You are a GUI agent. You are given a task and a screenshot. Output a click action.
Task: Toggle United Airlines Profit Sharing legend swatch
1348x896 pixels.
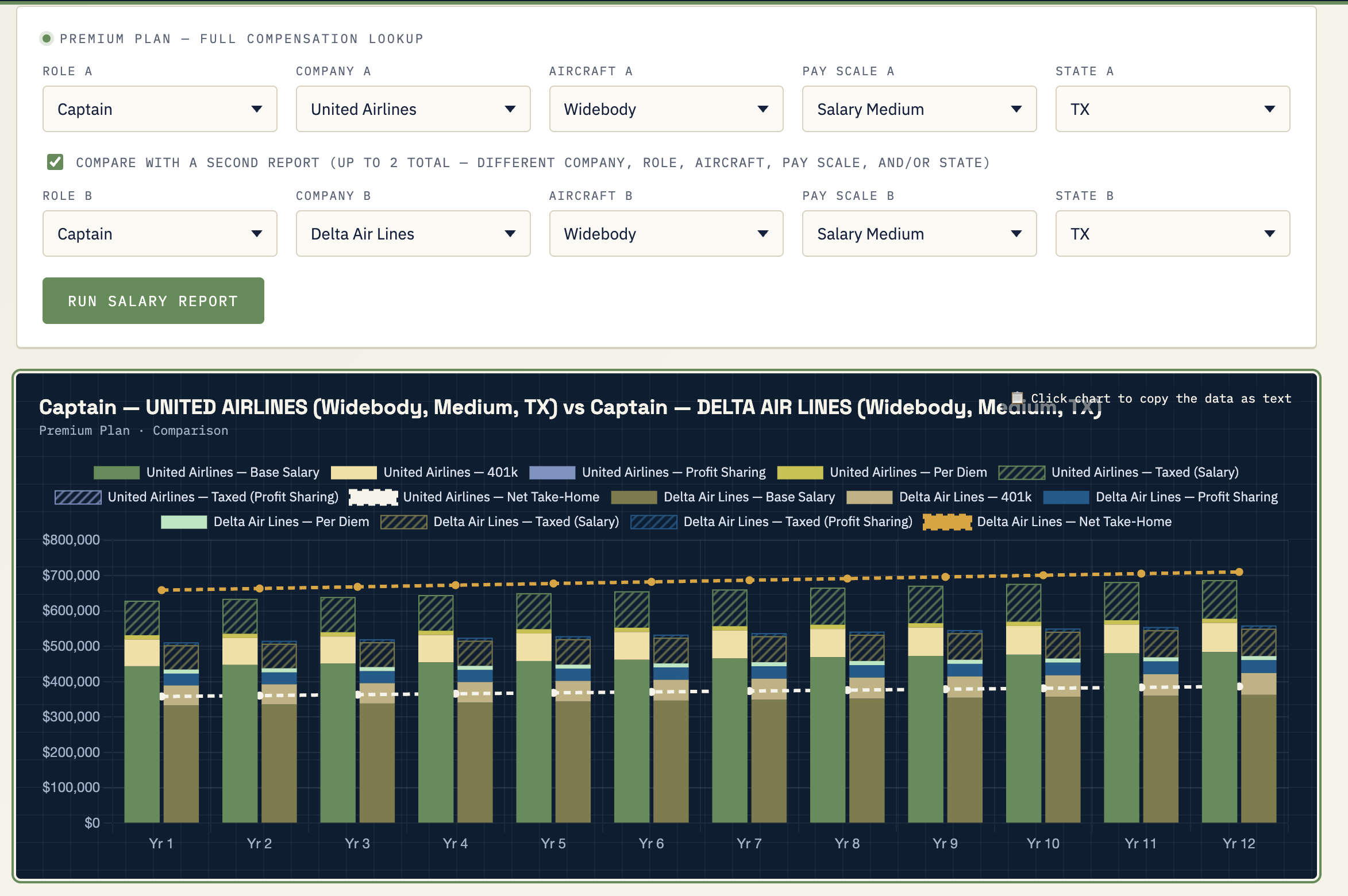552,473
